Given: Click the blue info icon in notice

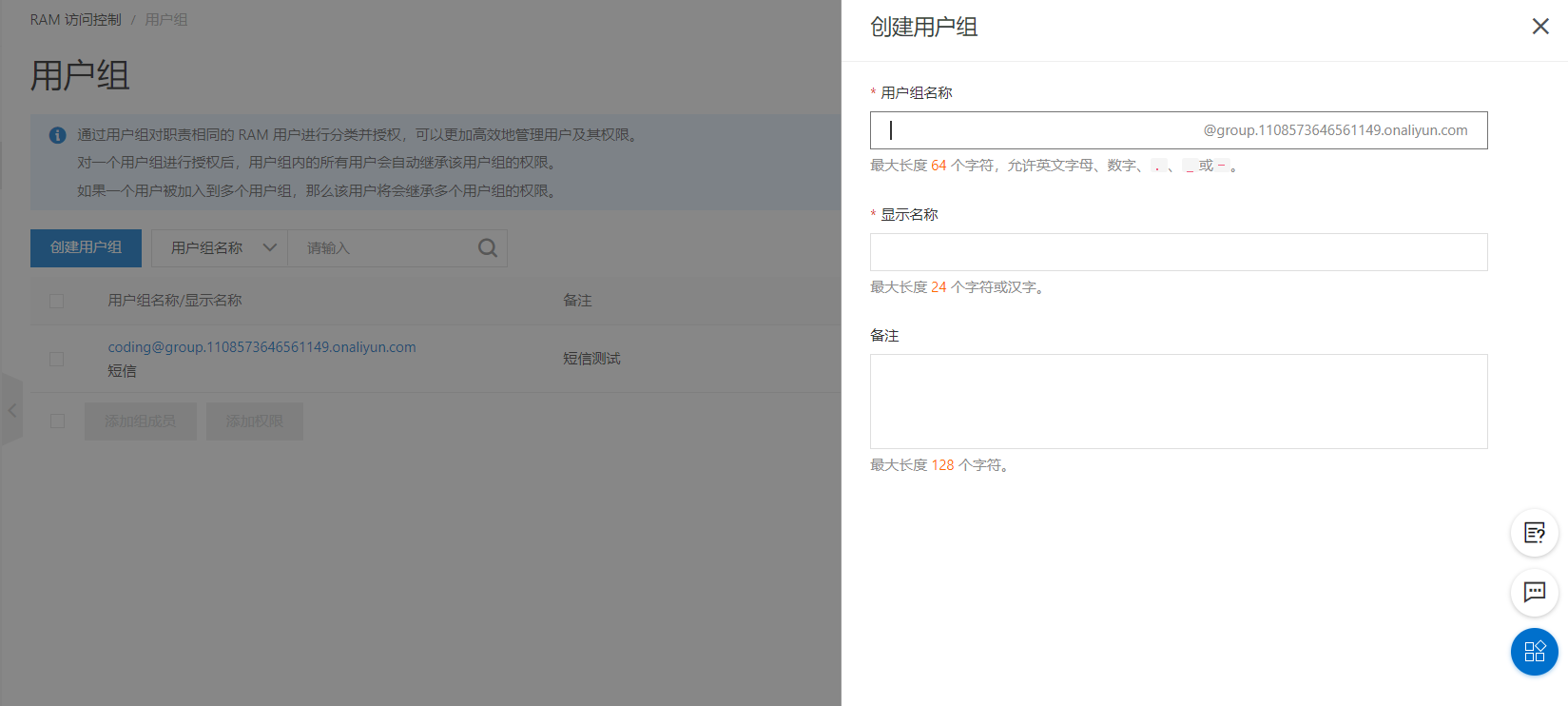Looking at the screenshot, I should [x=57, y=135].
